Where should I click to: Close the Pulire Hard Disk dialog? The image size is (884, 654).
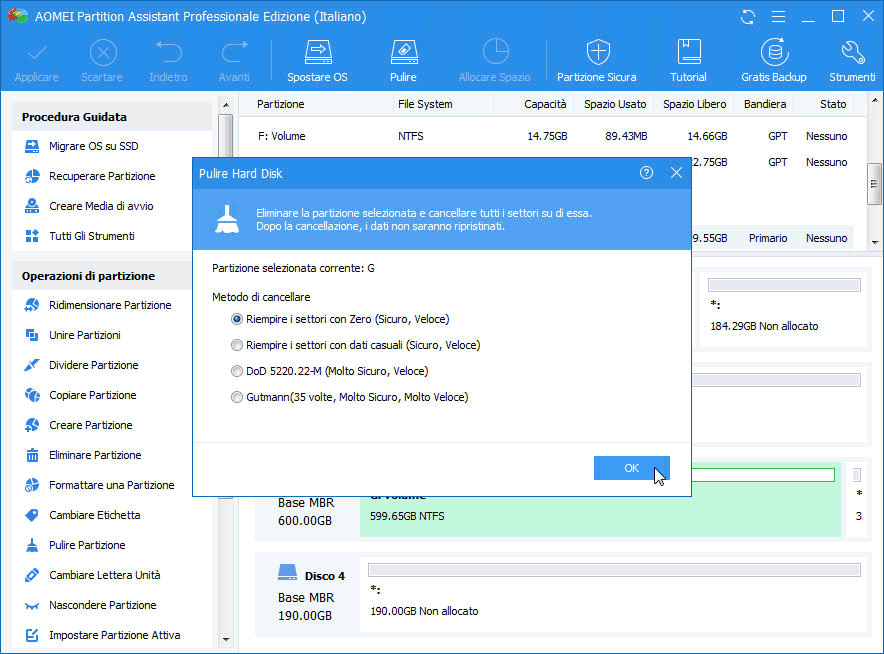677,173
